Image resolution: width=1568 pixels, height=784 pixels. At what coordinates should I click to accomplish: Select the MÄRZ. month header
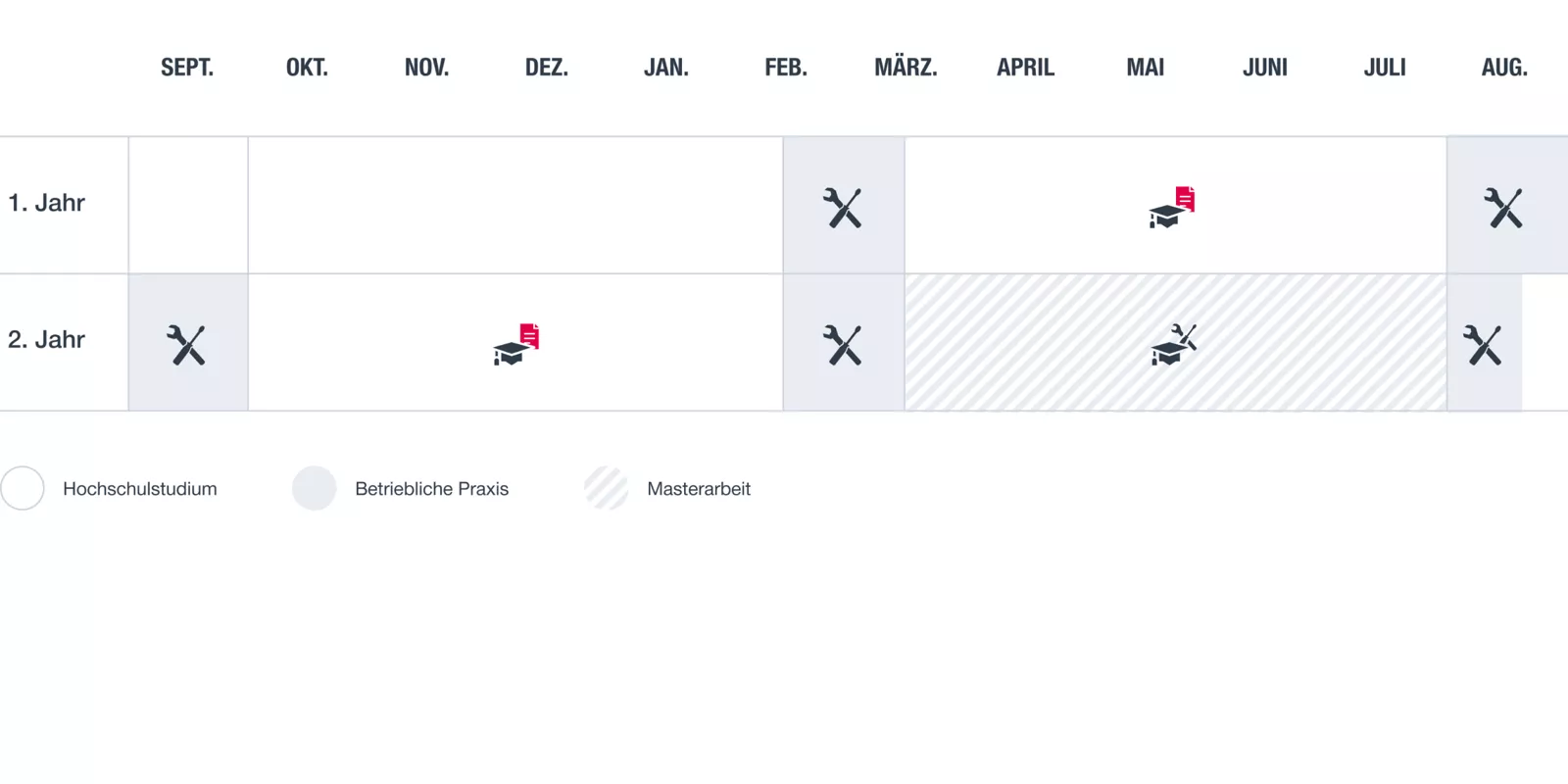[906, 68]
